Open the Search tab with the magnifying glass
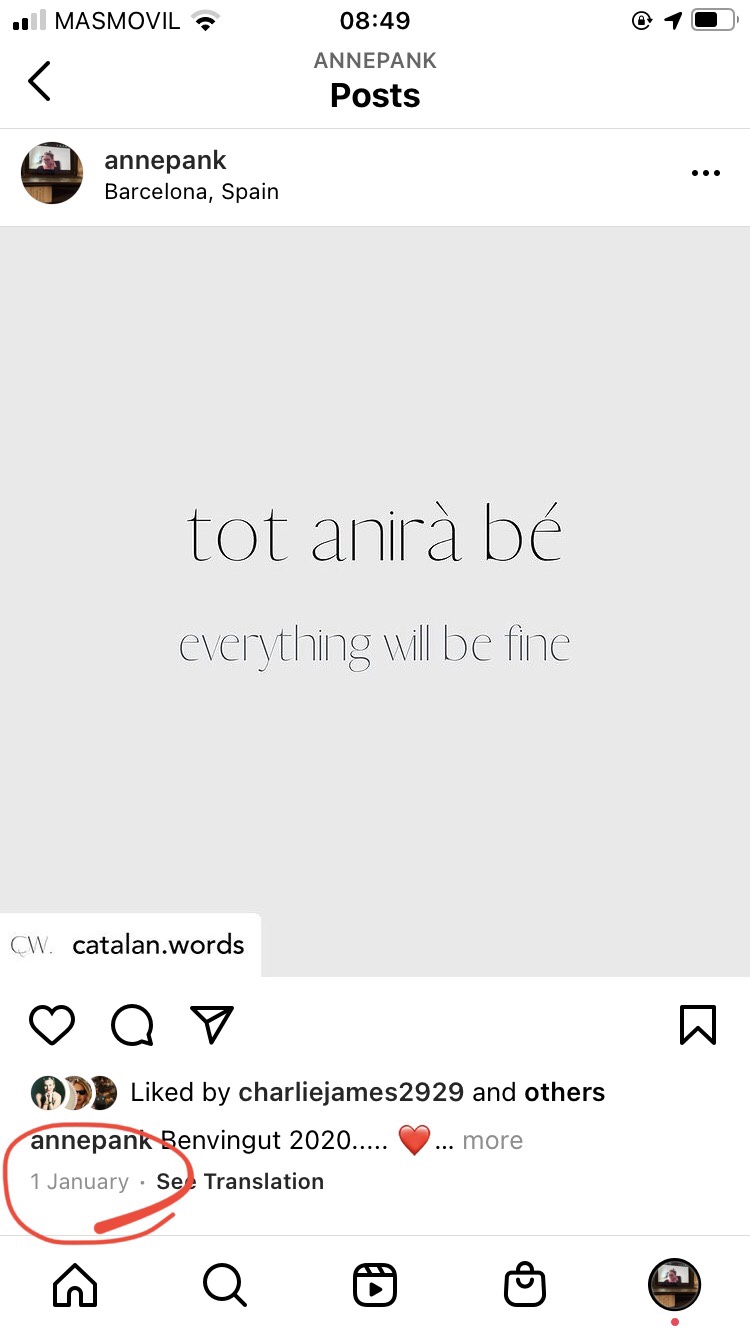The width and height of the screenshot is (750, 1334). [x=225, y=1285]
